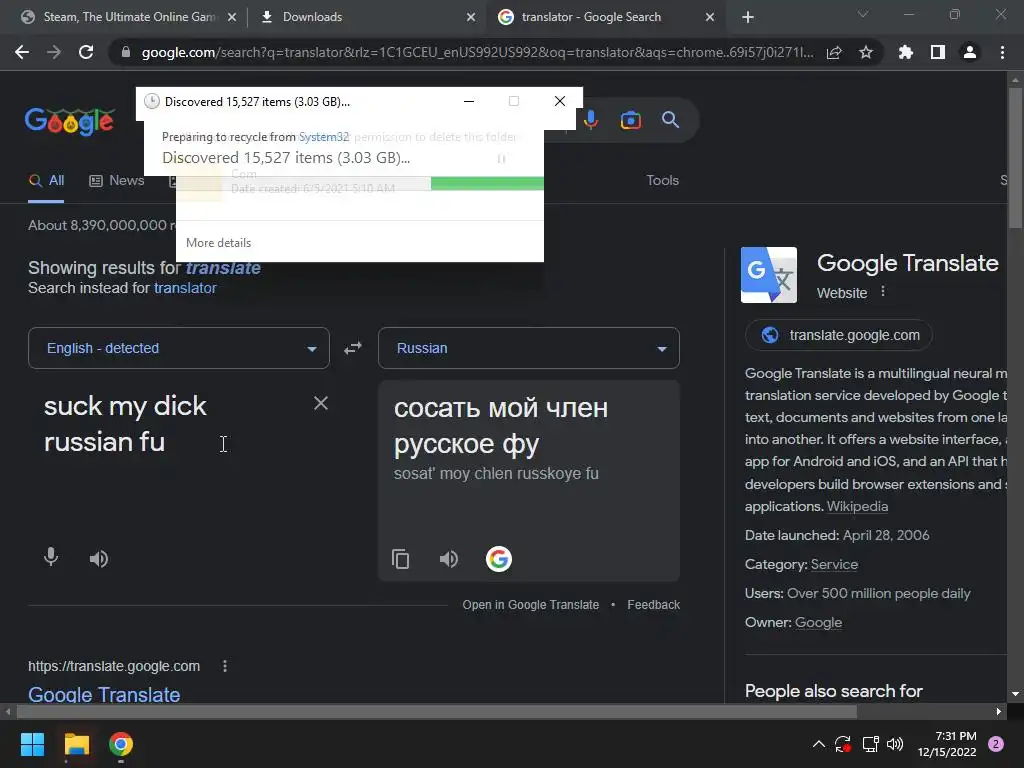Click the round Google G button
Viewport: 1024px width, 768px height.
tap(498, 559)
